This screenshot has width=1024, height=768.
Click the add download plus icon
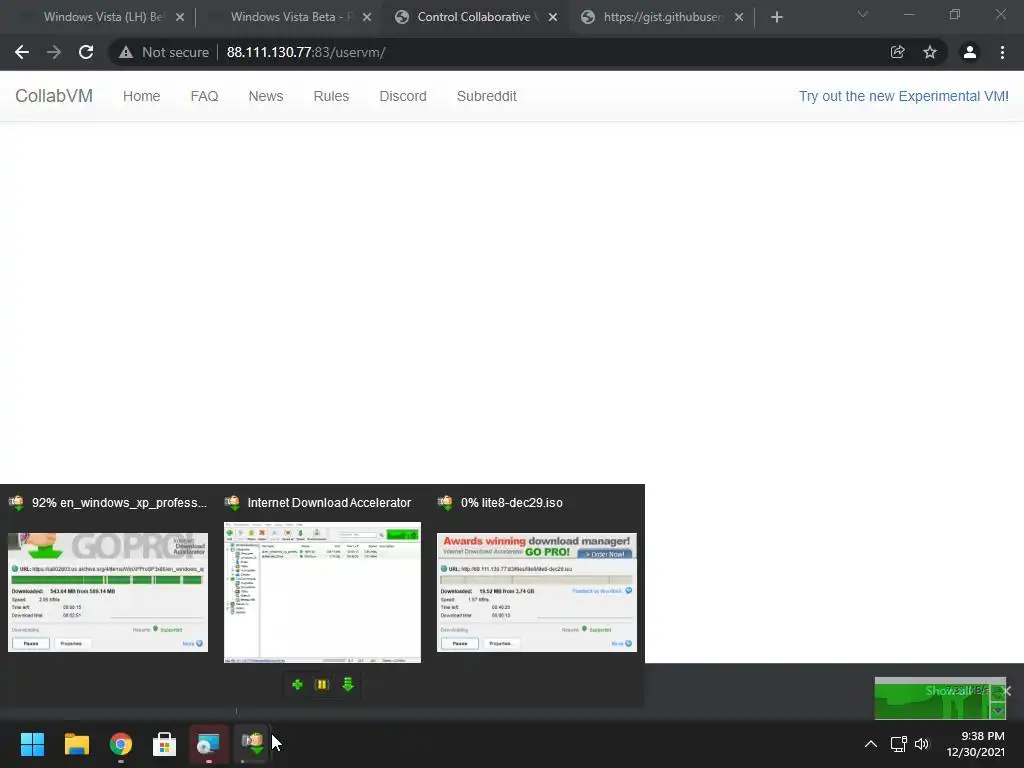tap(297, 684)
